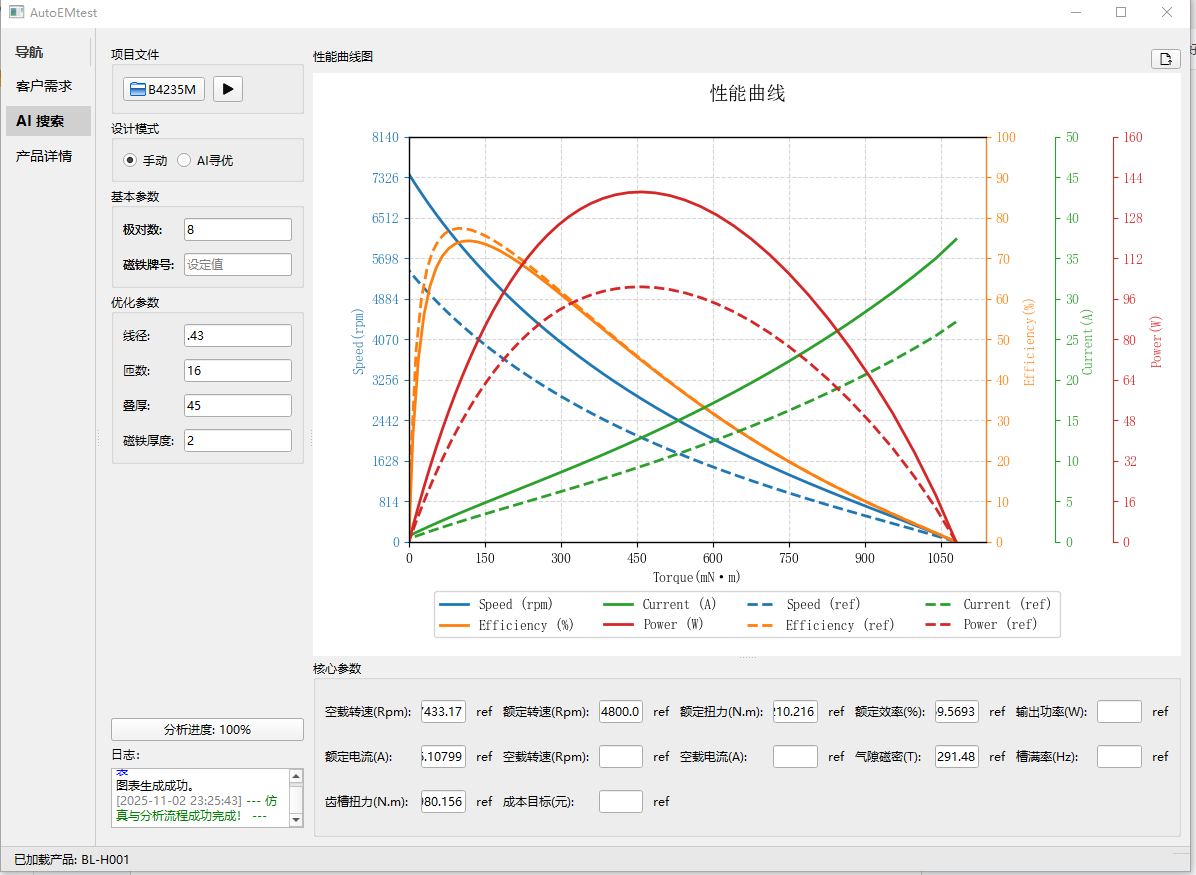Viewport: 1196px width, 875px height.
Task: Open the 导航 sidebar tab
Action: click(30, 52)
